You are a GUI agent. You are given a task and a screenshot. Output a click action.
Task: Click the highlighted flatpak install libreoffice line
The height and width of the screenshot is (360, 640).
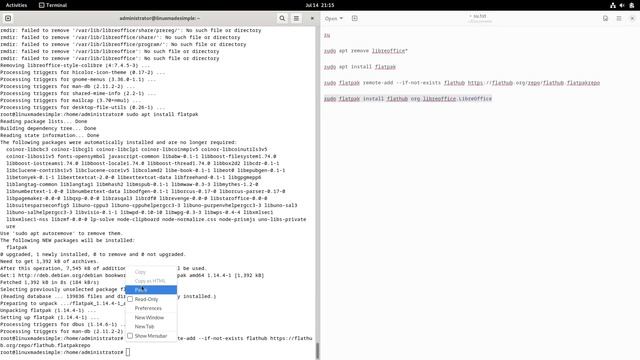click(x=408, y=99)
